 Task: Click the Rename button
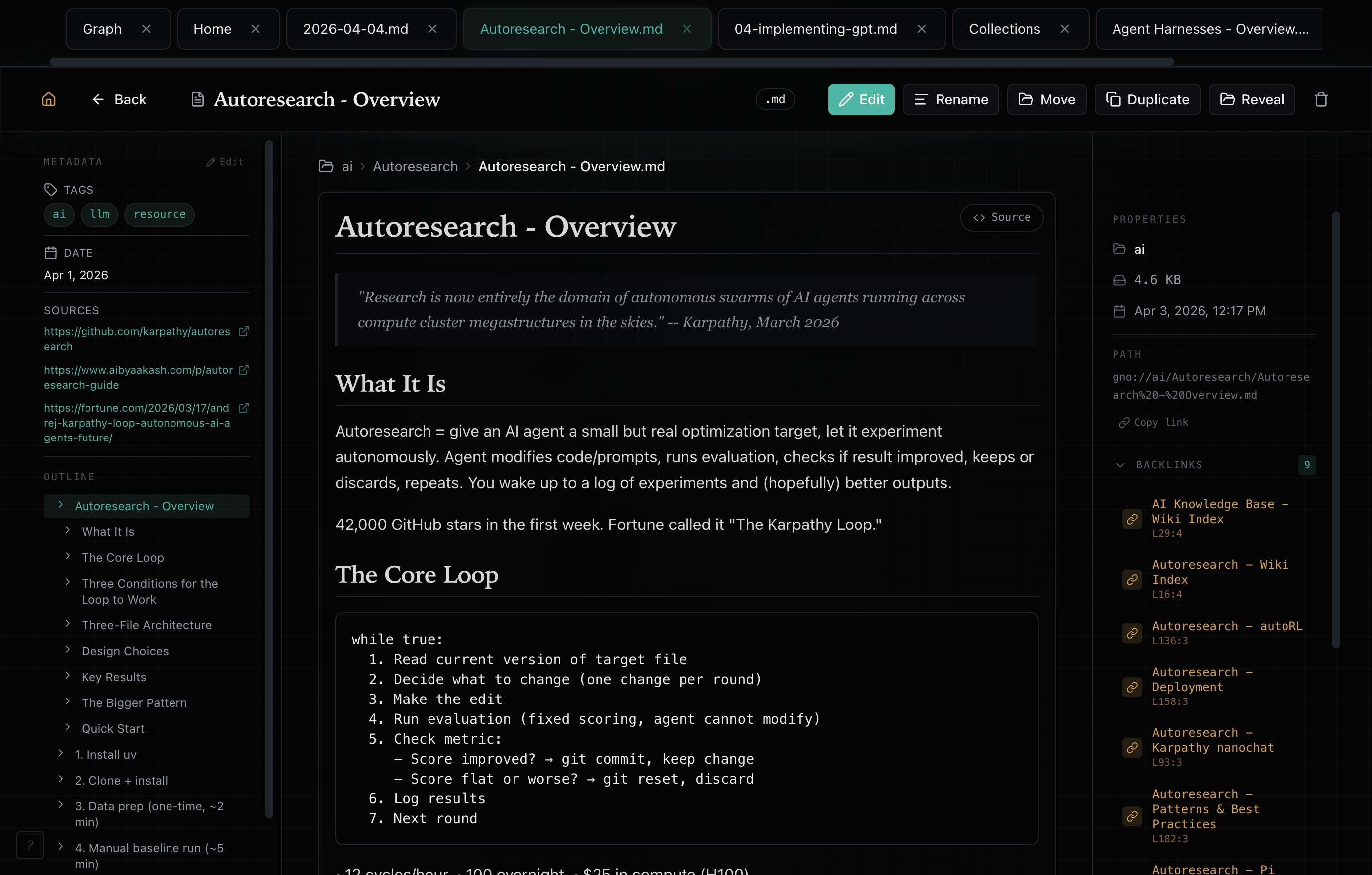click(x=950, y=100)
